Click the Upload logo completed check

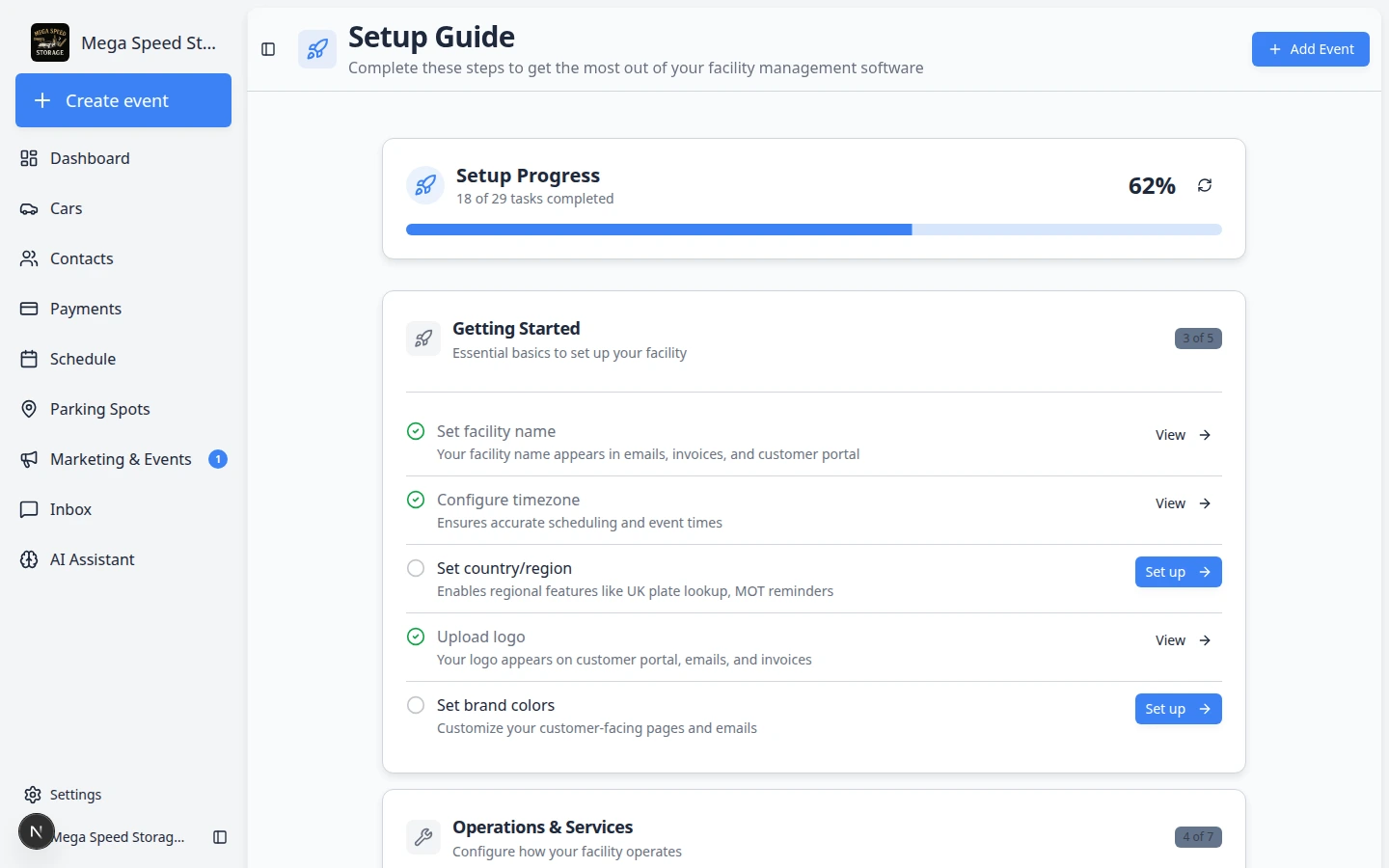(416, 637)
